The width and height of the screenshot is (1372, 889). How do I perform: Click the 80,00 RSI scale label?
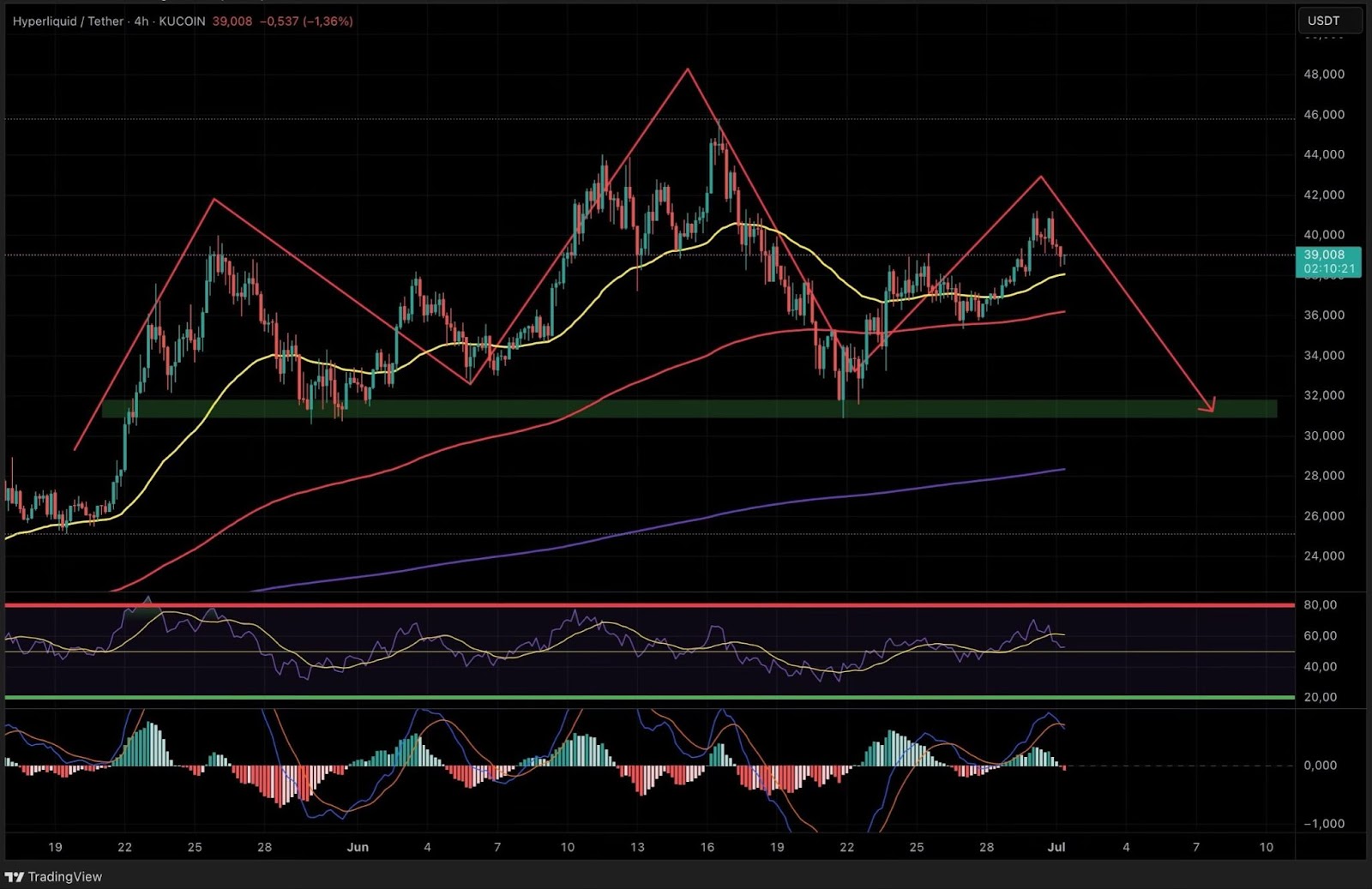pos(1321,604)
